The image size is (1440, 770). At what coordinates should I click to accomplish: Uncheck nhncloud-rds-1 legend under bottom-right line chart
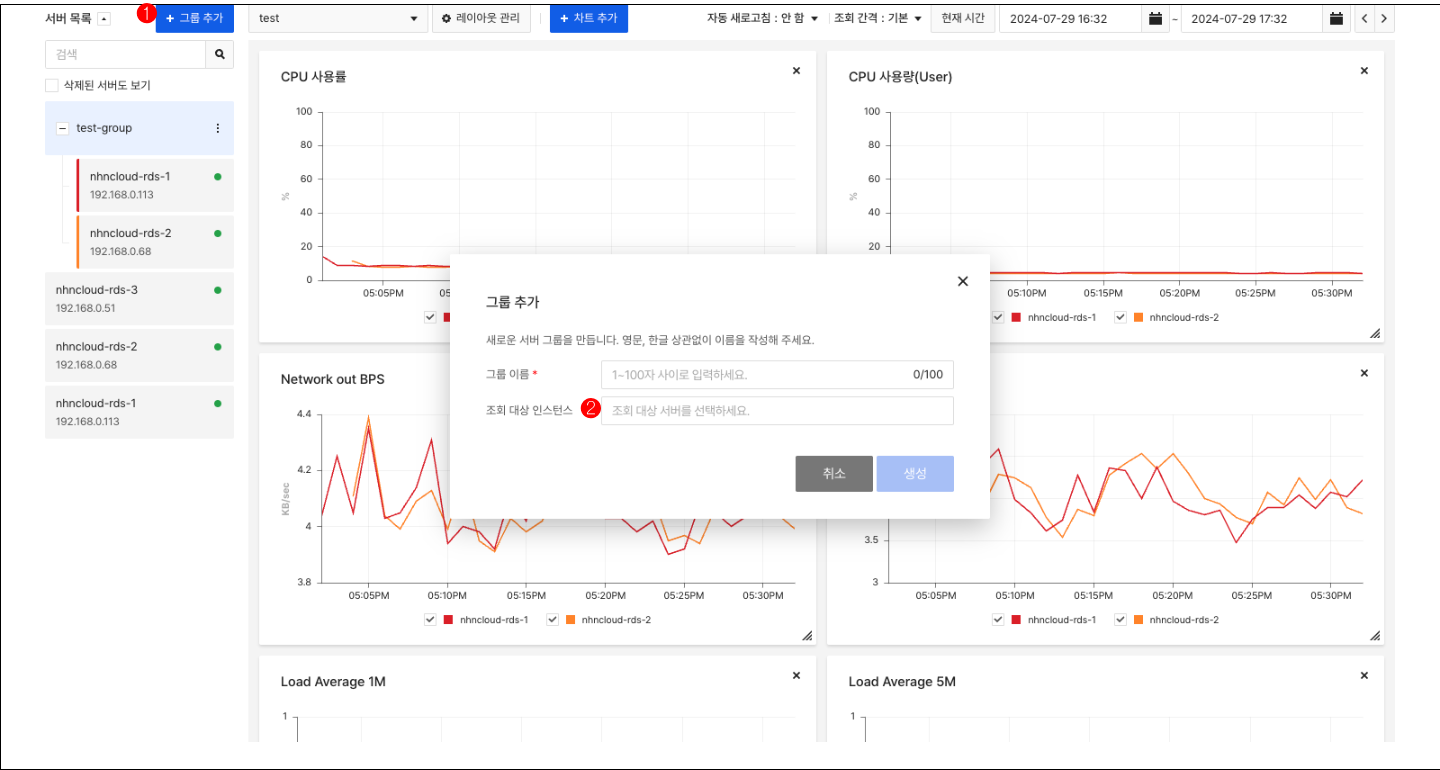pos(998,620)
